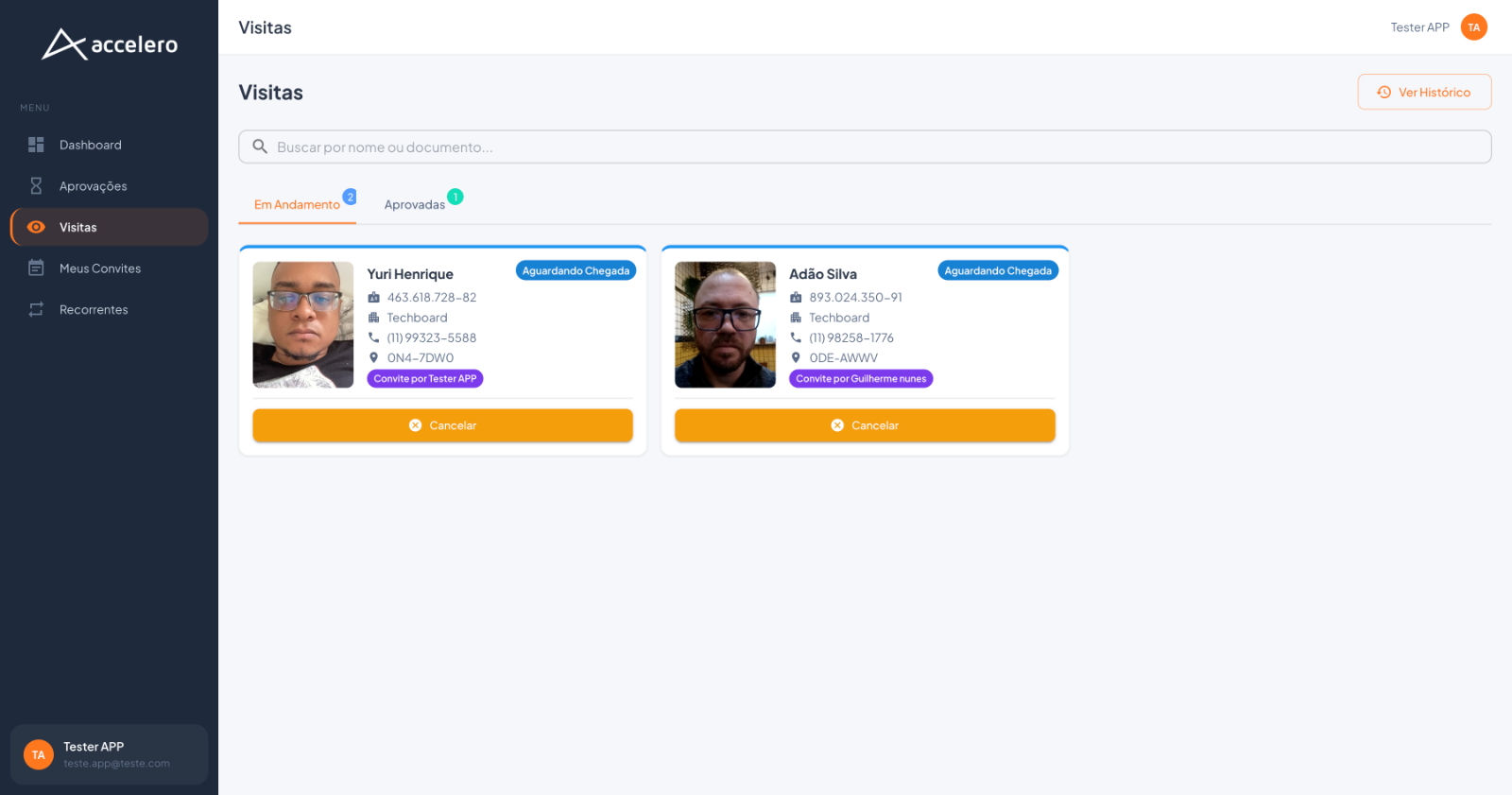Click Adão Silva's document ID icon
This screenshot has width=1512, height=795.
coord(796,298)
